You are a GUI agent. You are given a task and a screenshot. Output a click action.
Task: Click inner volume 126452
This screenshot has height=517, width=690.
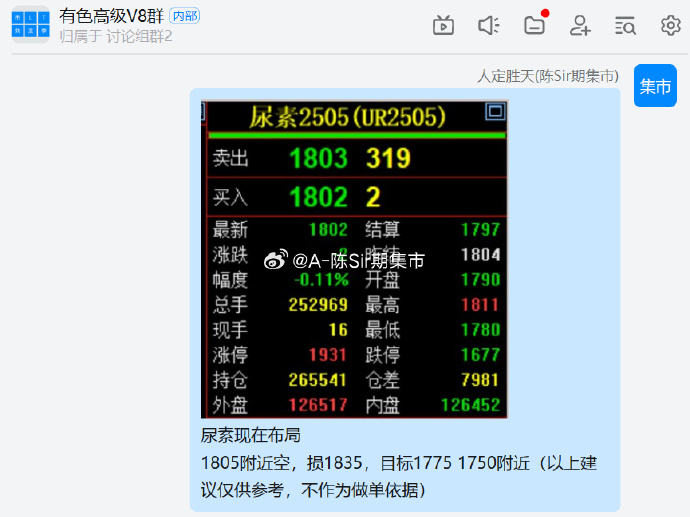coord(471,405)
